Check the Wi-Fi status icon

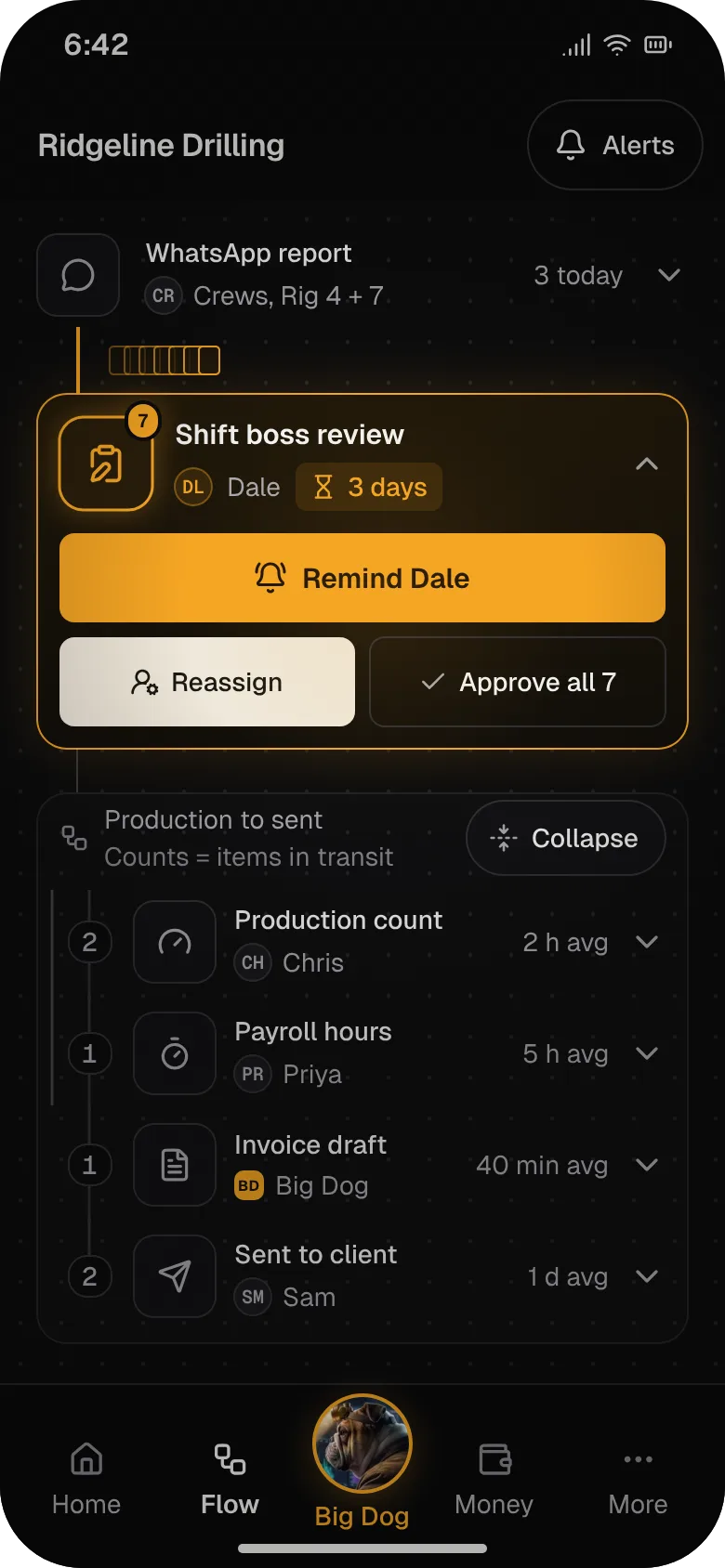[616, 45]
